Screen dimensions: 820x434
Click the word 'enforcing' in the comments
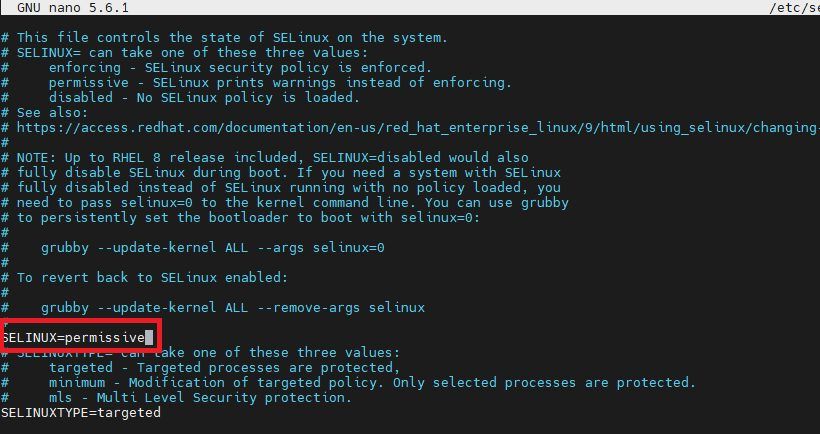85,67
